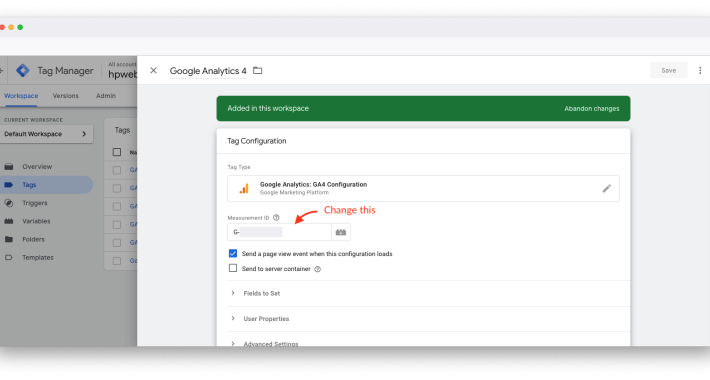Open Default Workspace selector

[46, 134]
